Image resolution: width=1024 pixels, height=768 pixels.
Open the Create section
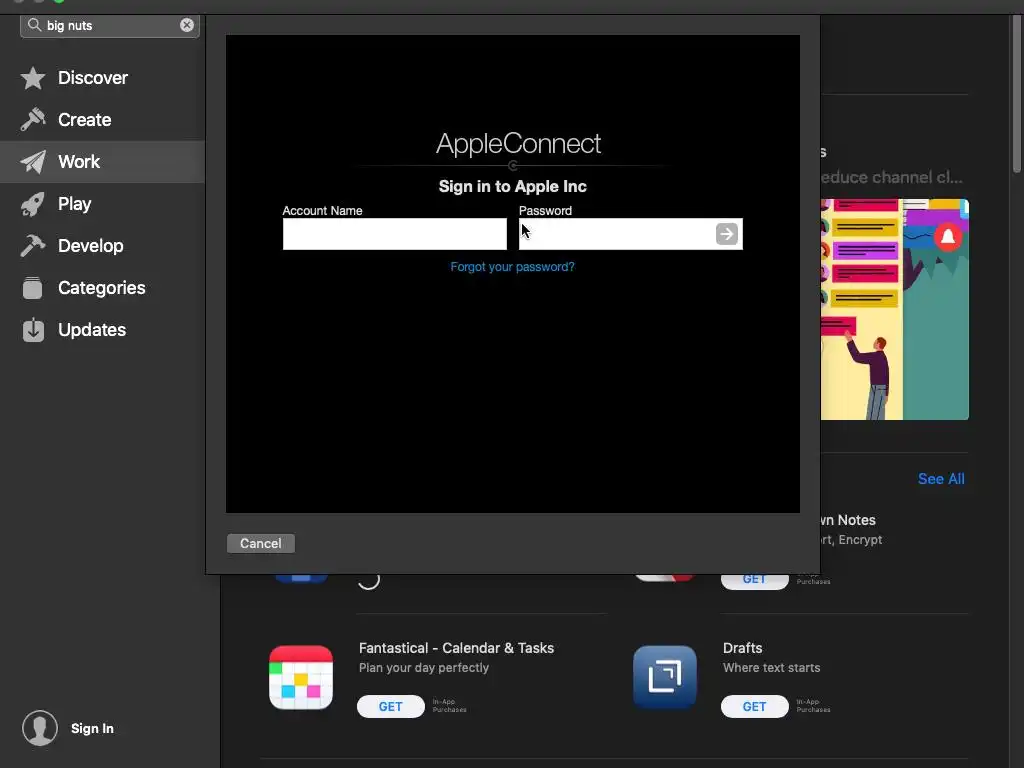84,120
